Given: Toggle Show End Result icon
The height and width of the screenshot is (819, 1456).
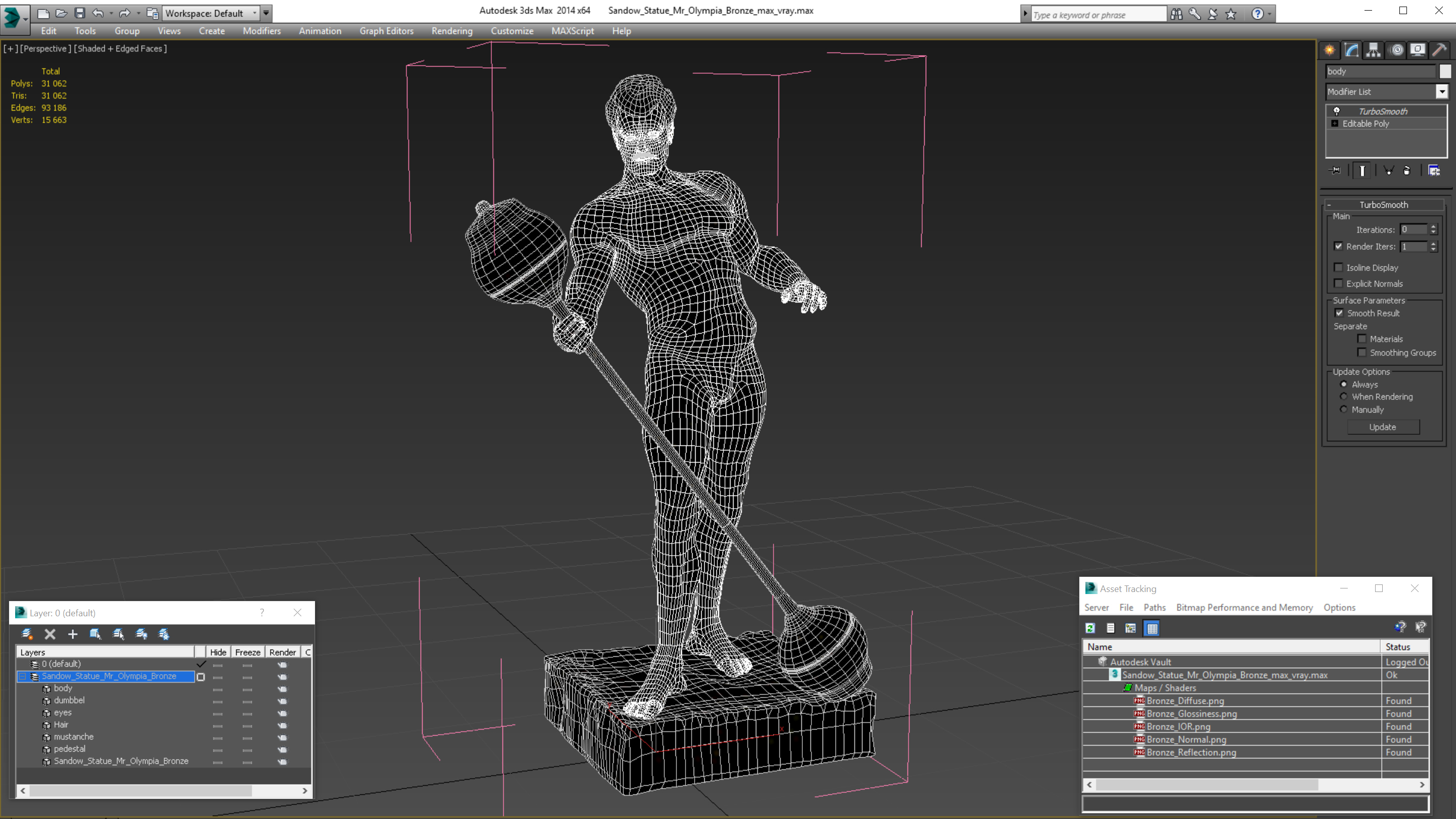Looking at the screenshot, I should click(x=1362, y=170).
